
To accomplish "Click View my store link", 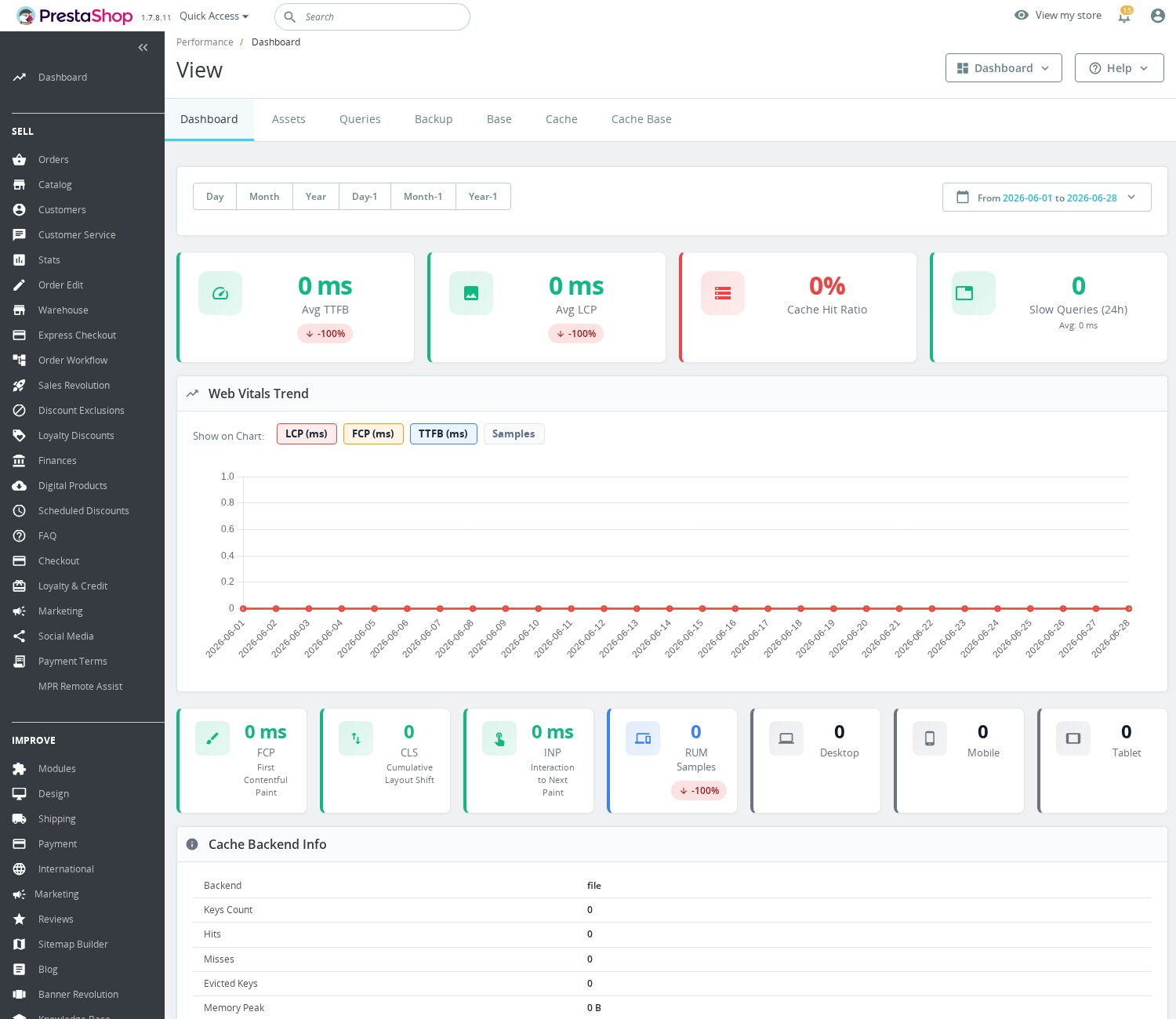I will (1058, 16).
